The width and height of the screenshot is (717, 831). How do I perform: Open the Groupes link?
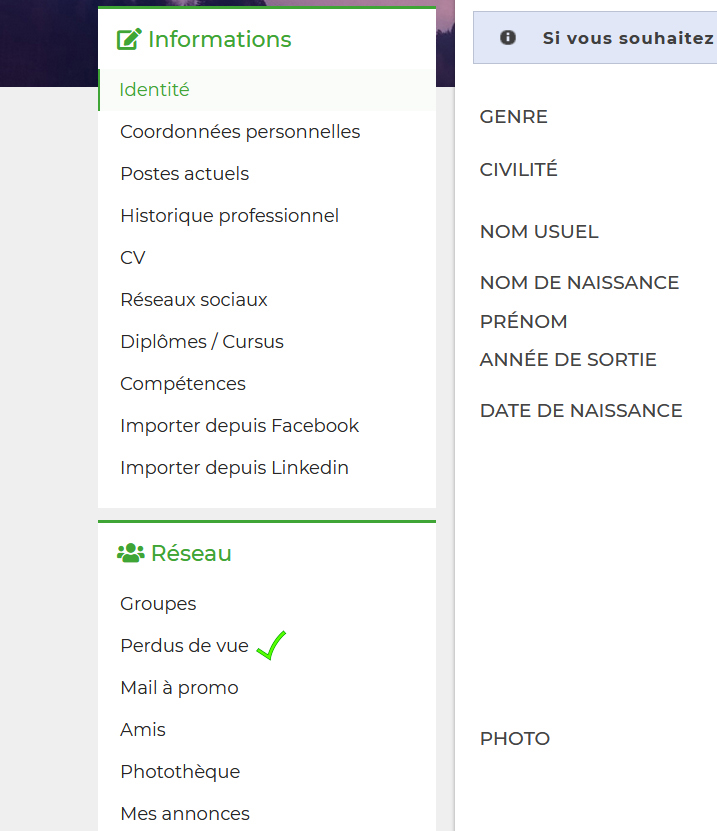pos(158,604)
